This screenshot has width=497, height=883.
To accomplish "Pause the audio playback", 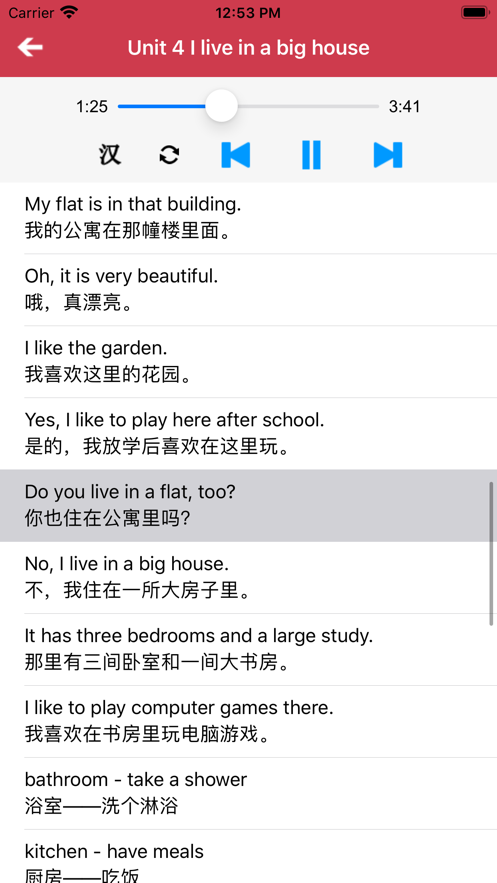I will [311, 154].
